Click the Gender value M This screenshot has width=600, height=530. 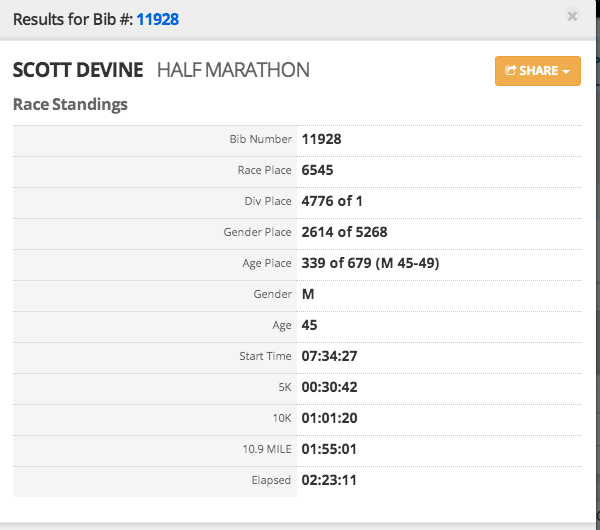[307, 294]
